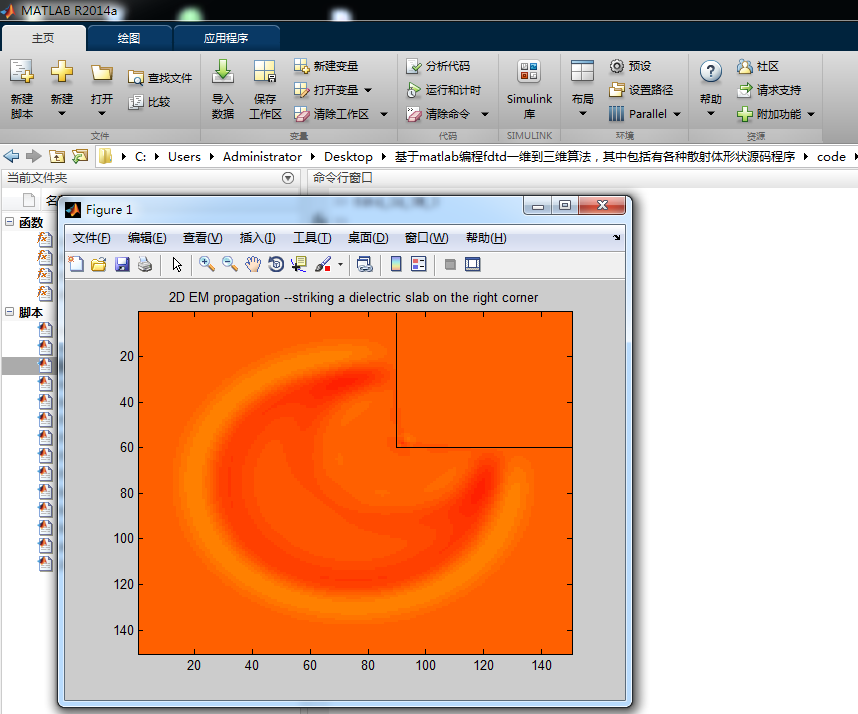Click Save Workspace (保存工作区) icon
The image size is (858, 714).
pos(265,72)
